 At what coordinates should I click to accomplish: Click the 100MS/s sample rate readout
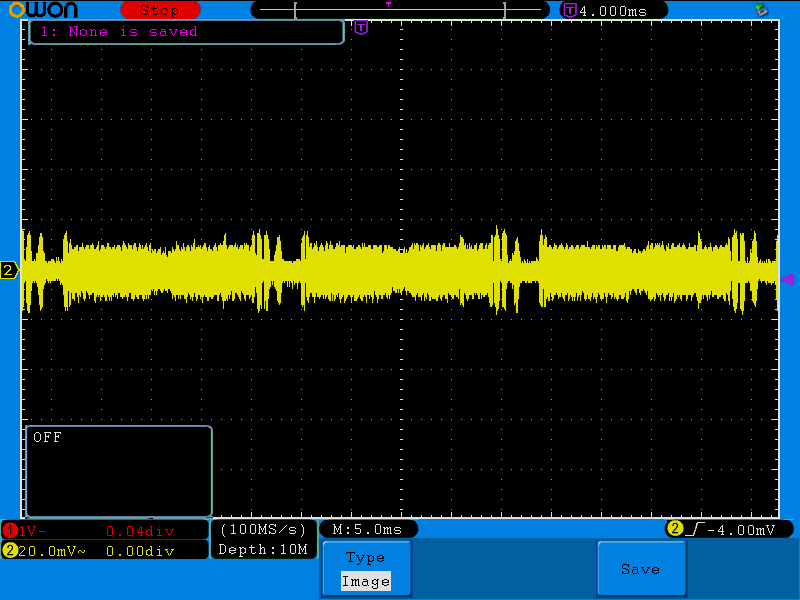point(264,529)
